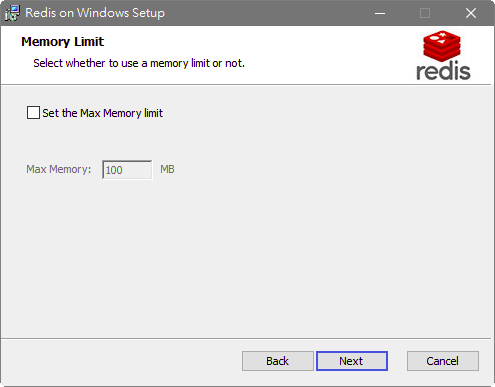This screenshot has height=387, width=495.
Task: Click the red Redis cube logo
Action: point(442,46)
